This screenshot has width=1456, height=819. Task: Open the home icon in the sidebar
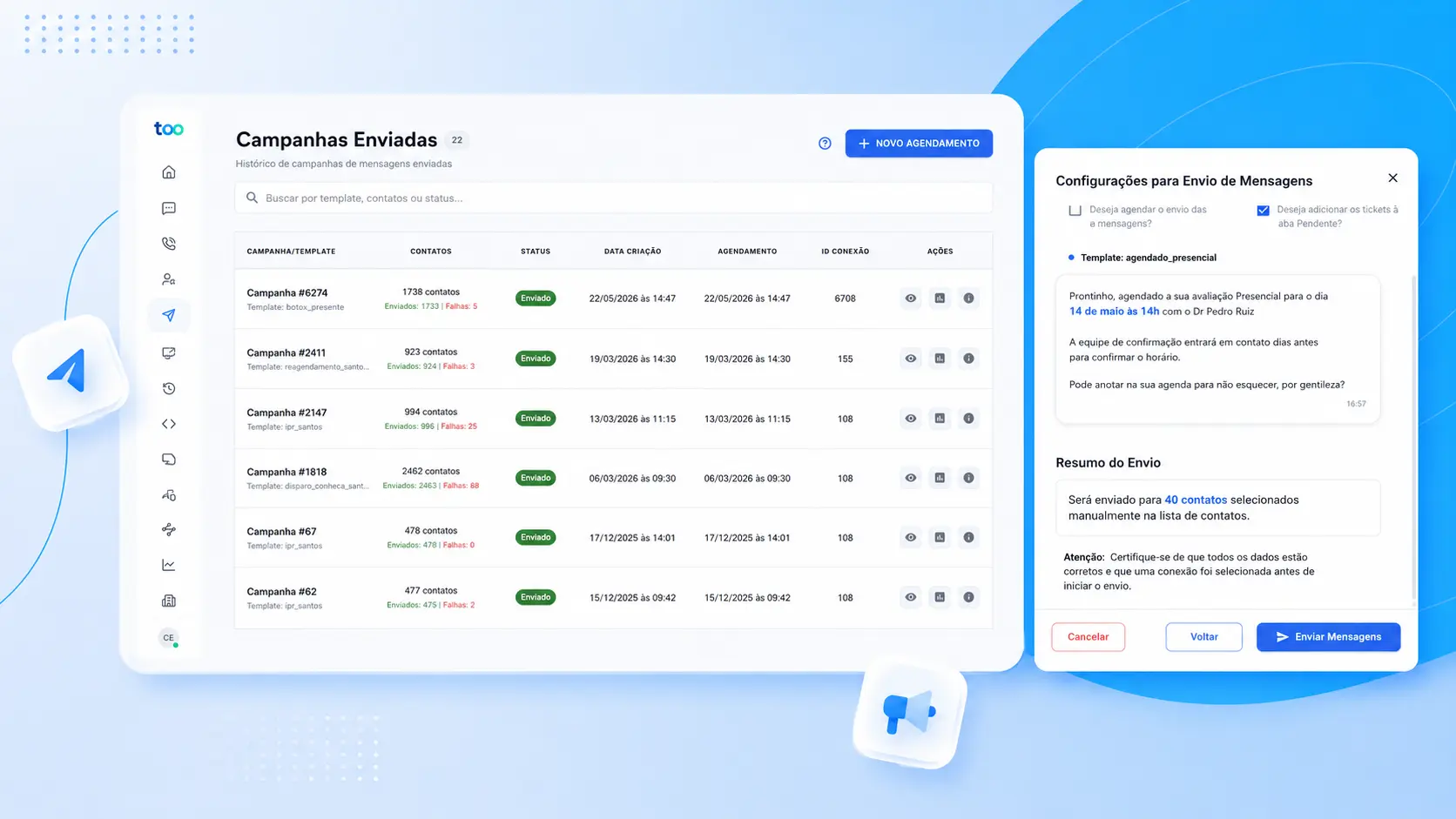(169, 172)
